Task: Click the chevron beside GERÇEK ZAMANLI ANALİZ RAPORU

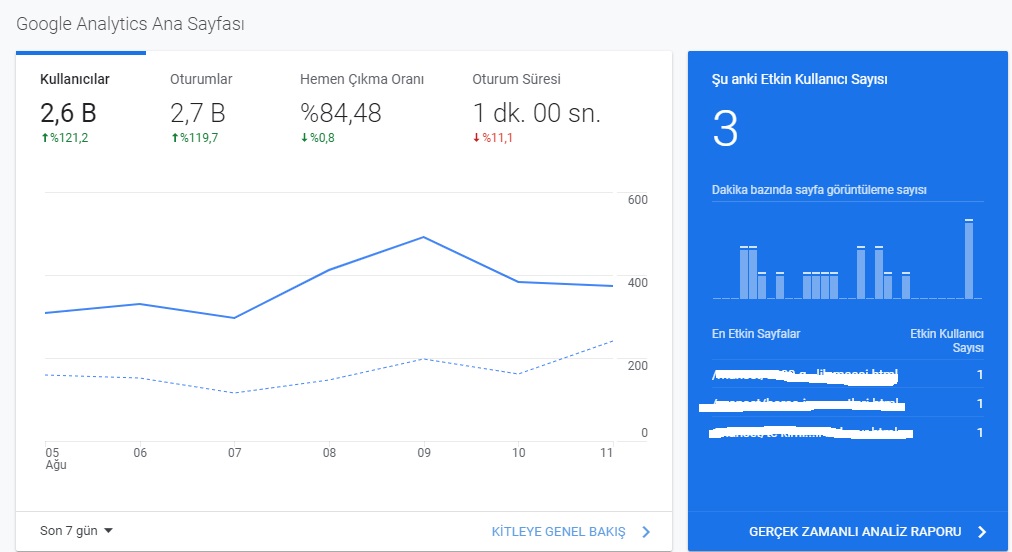Action: click(982, 532)
